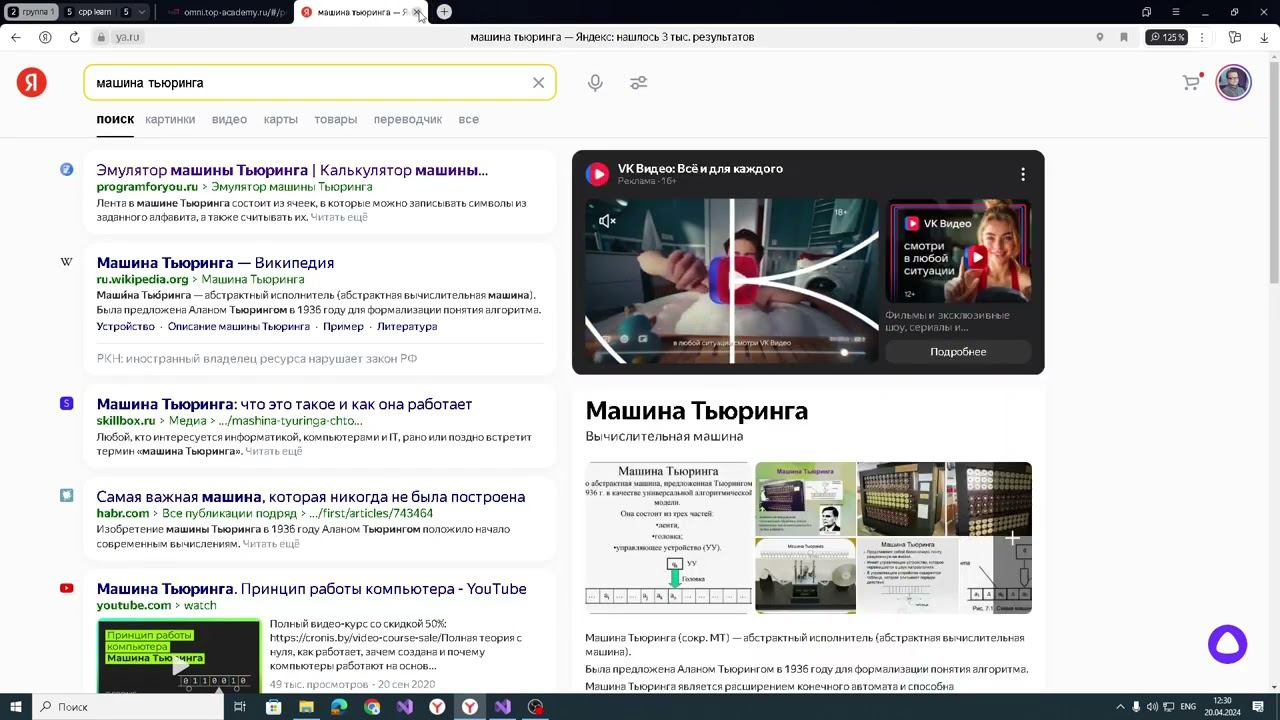
Task: Open the browser hamburger menu
Action: point(1176,12)
